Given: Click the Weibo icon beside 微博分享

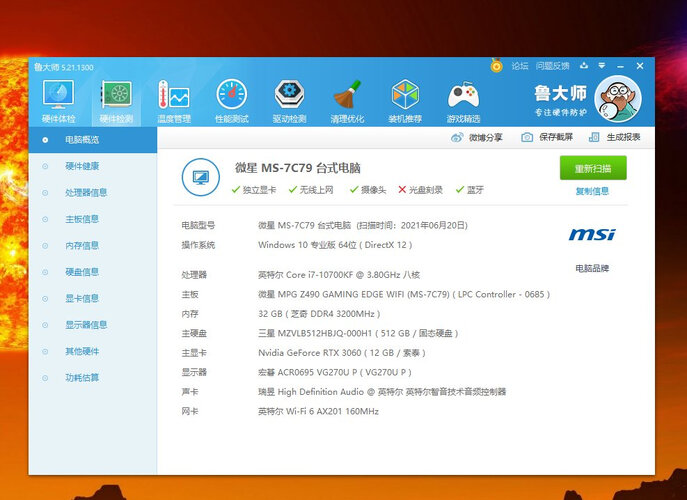Looking at the screenshot, I should click(x=457, y=138).
